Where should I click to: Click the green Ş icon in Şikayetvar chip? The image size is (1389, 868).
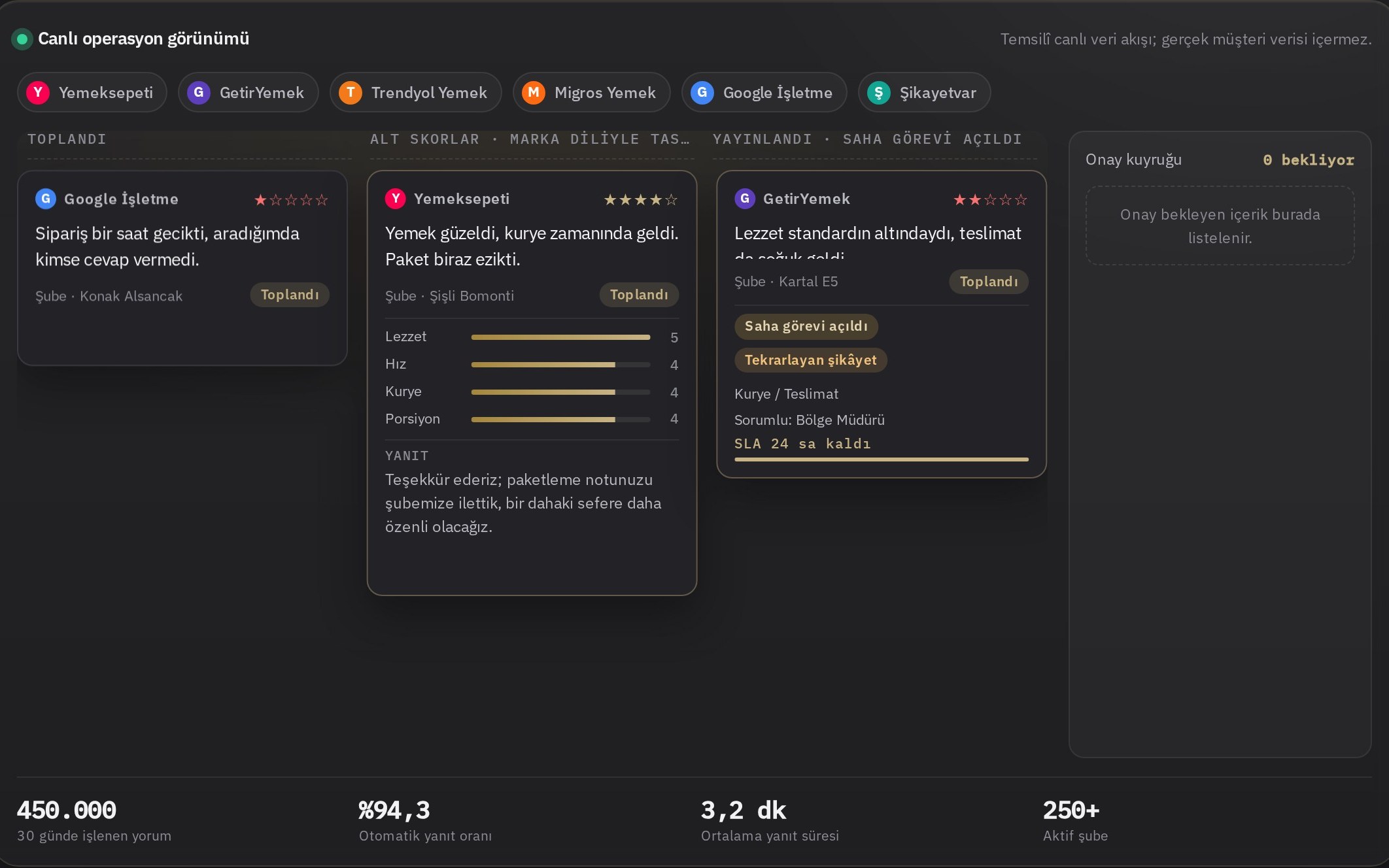(x=879, y=92)
